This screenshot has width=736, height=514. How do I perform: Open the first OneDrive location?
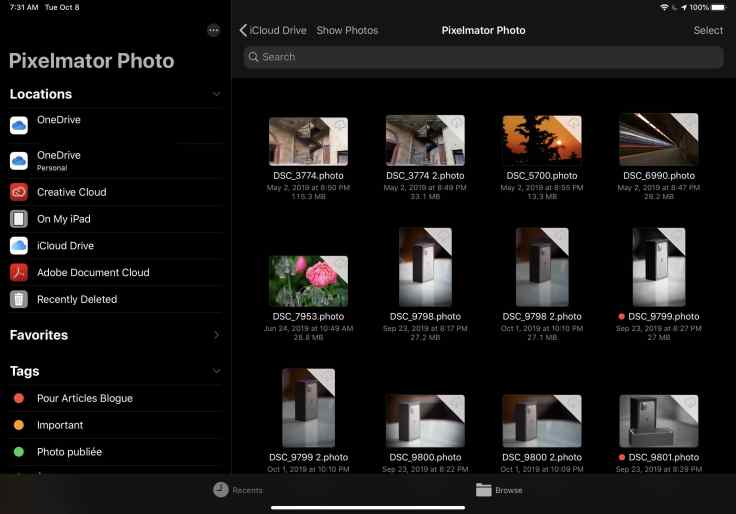(x=115, y=125)
